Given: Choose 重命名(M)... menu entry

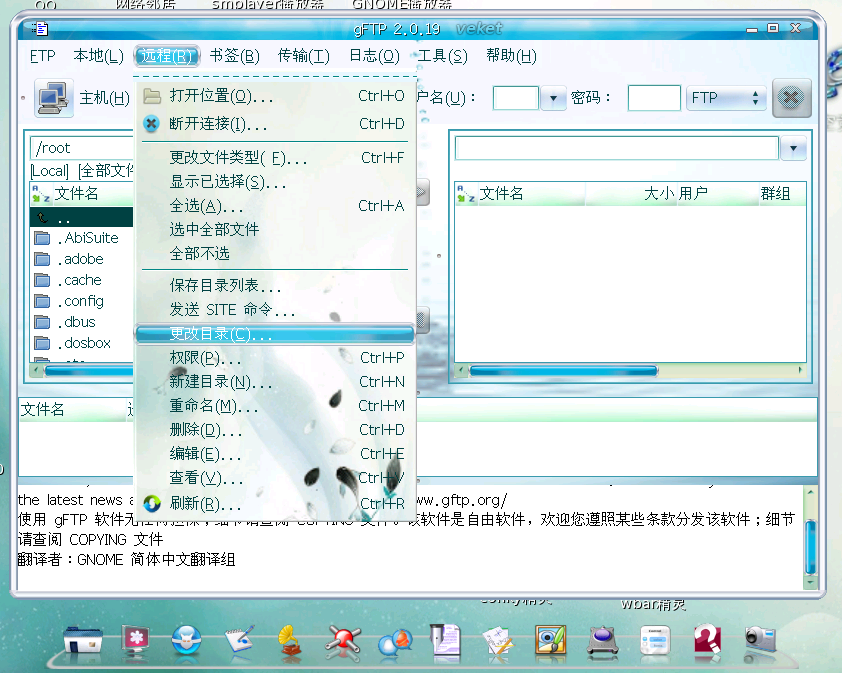Looking at the screenshot, I should point(274,406).
